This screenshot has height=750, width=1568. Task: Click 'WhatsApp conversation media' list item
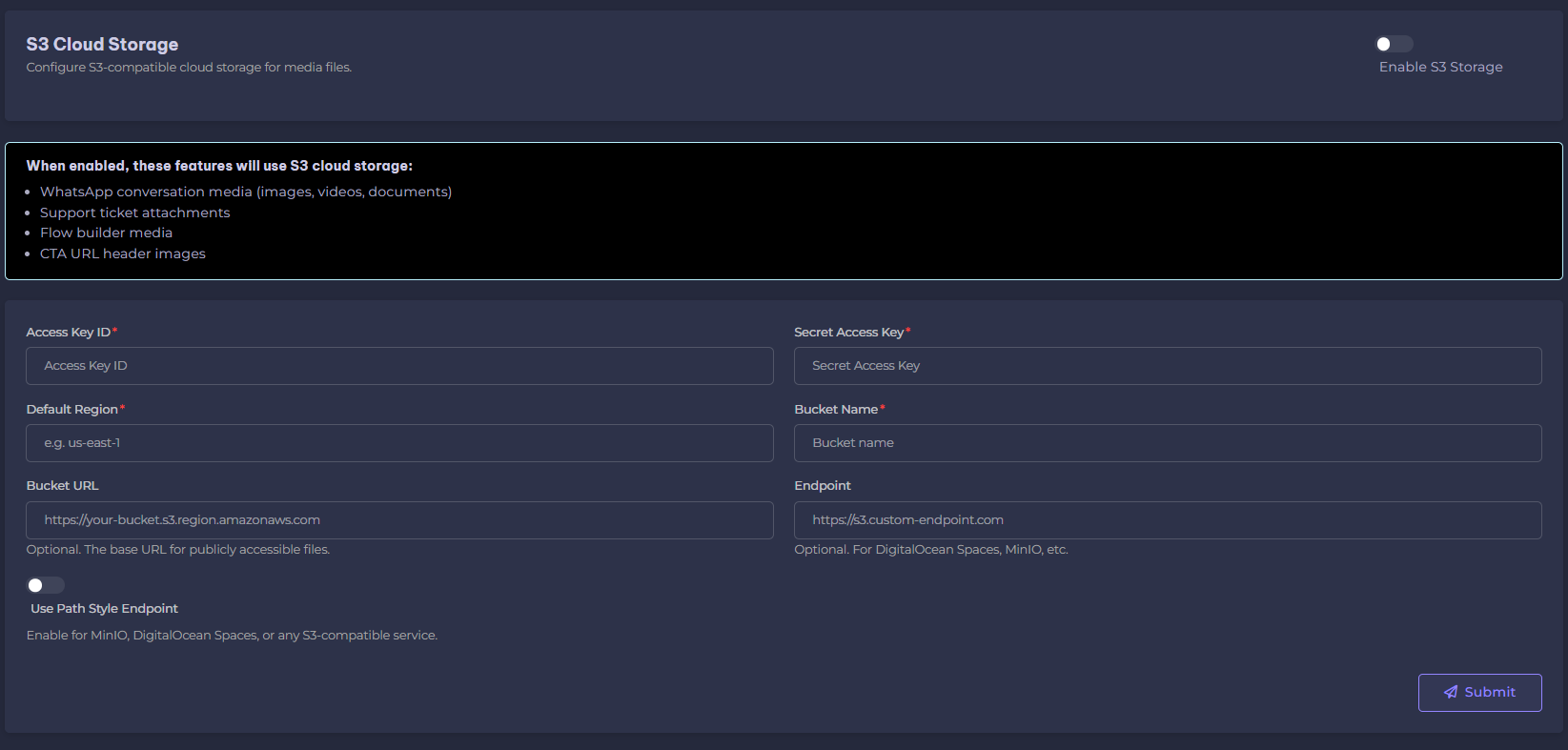click(x=246, y=192)
